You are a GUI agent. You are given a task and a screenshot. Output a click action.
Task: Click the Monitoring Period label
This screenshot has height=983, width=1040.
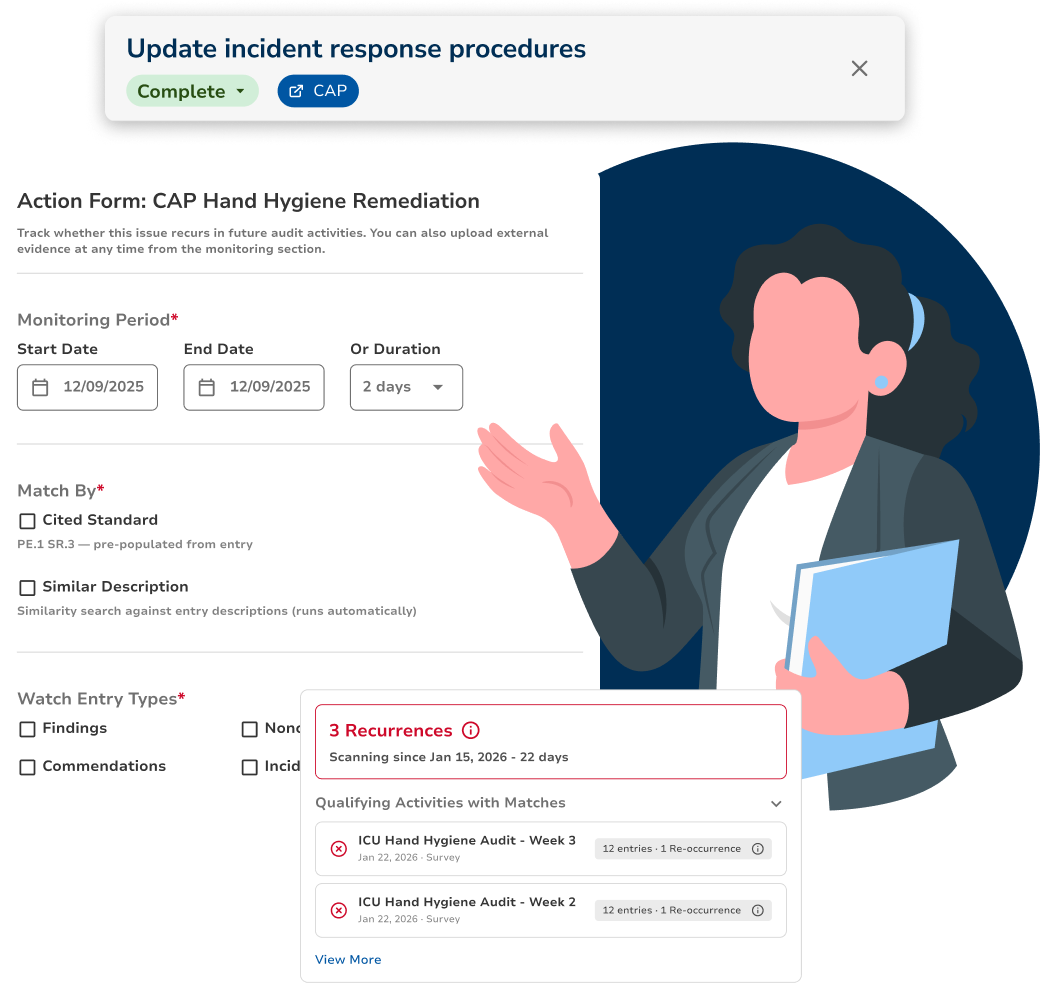click(x=98, y=320)
